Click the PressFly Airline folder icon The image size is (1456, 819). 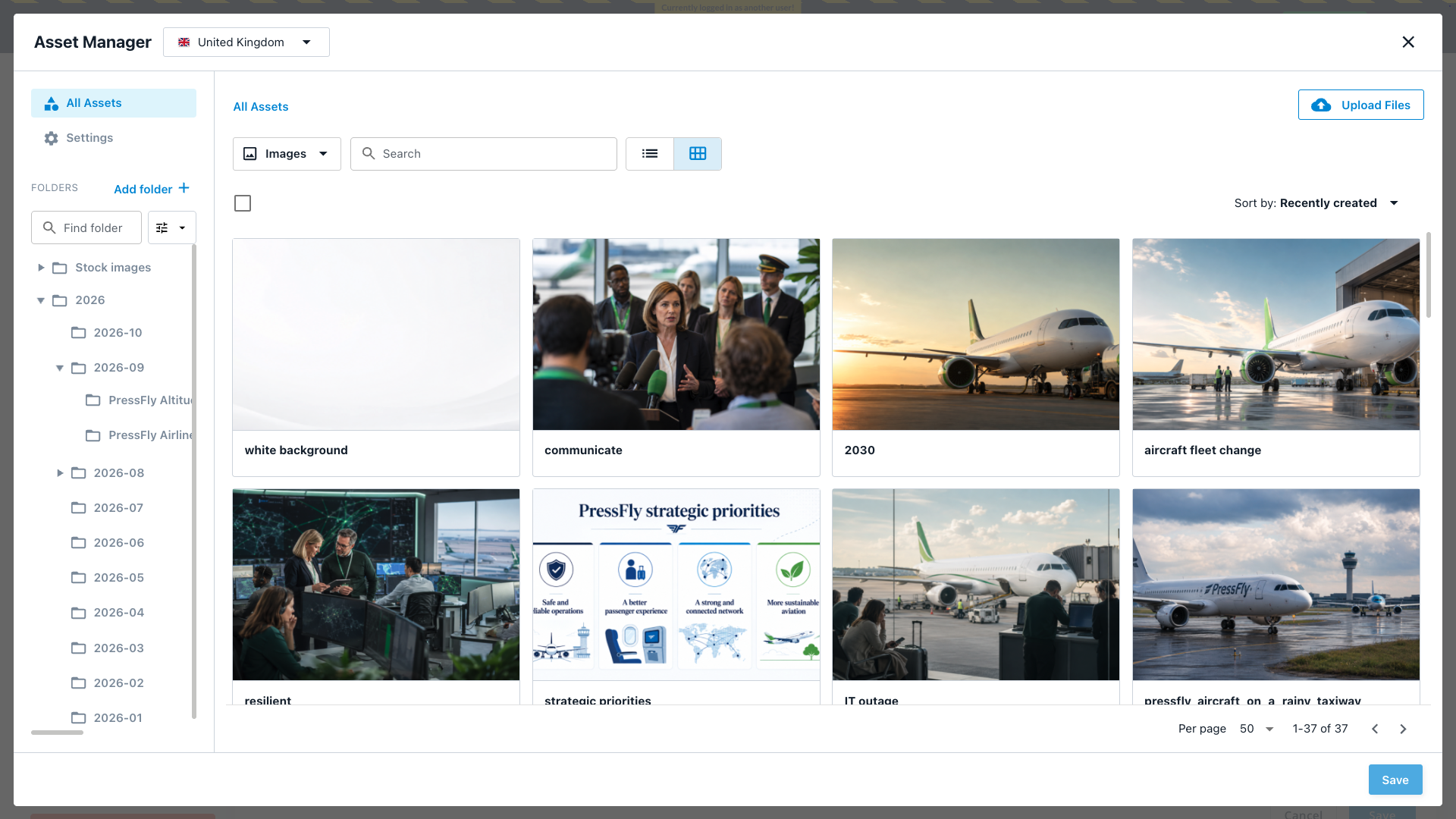click(x=93, y=435)
